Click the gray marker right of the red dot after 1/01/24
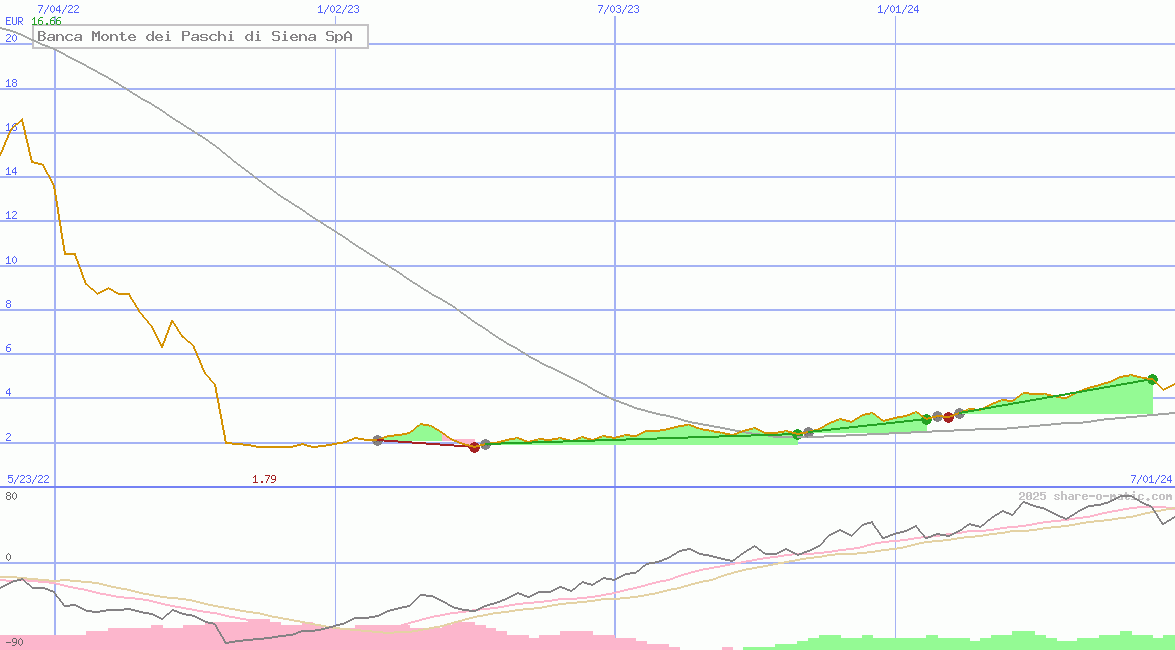The width and height of the screenshot is (1175, 650). (960, 414)
